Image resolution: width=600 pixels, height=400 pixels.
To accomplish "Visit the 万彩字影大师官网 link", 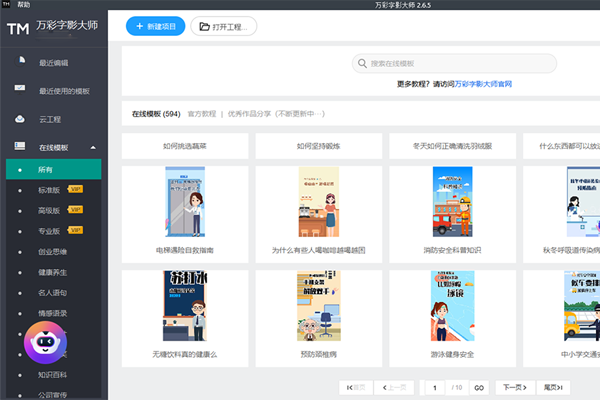I will click(483, 84).
